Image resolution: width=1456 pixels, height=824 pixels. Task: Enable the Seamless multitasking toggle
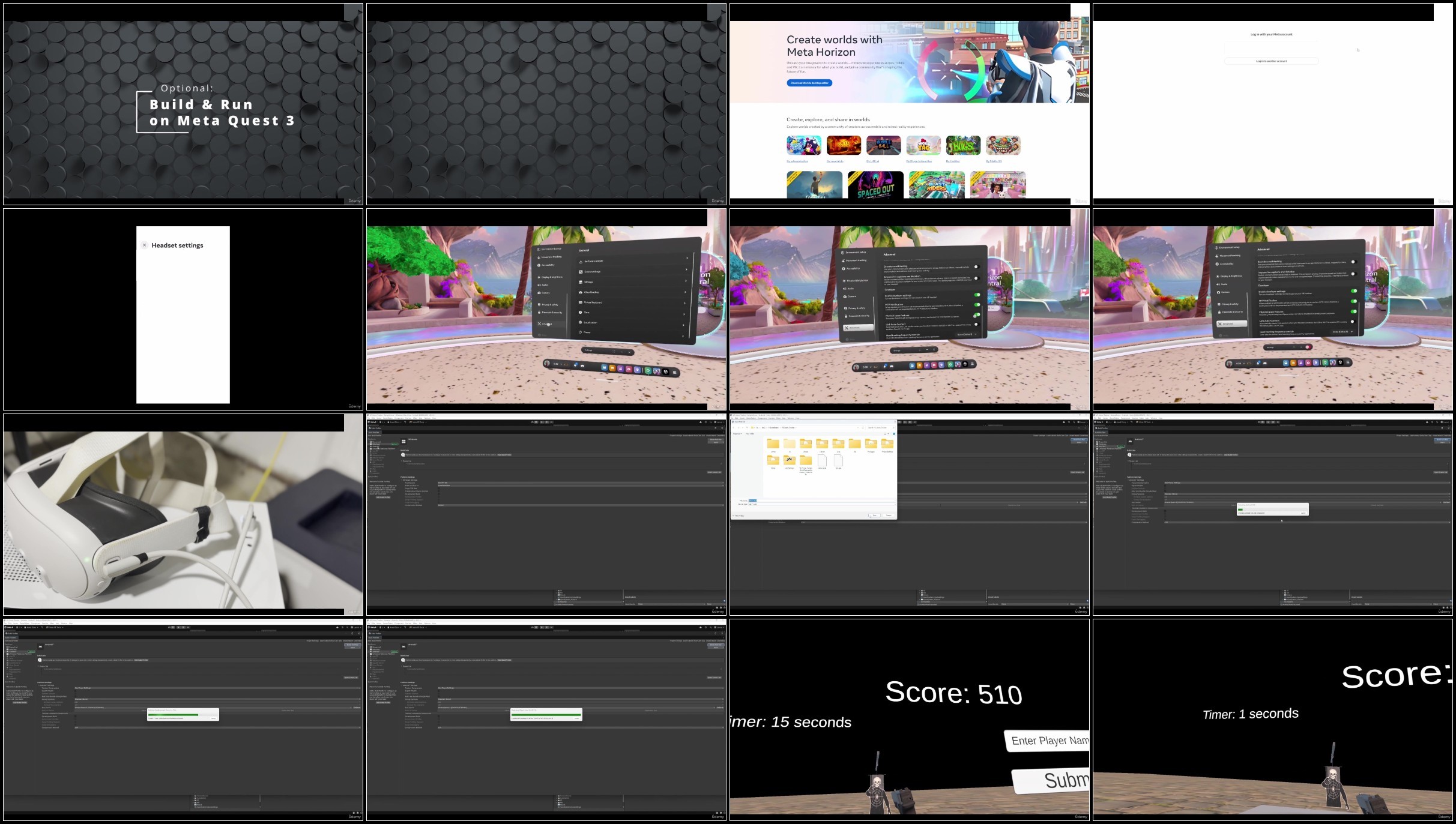976,267
